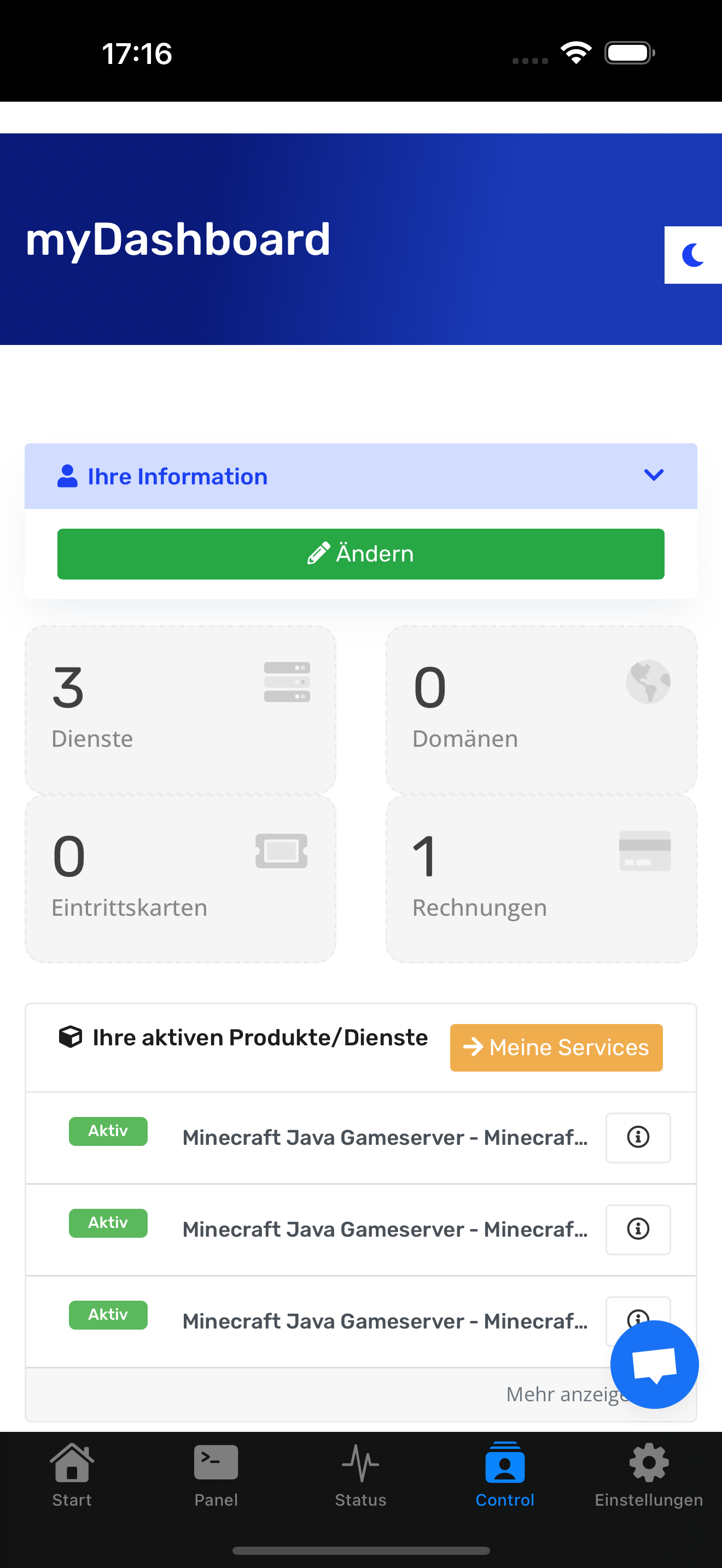Click the Aktiv badge on third service
Screen dimensions: 722x1568
coord(108,1315)
